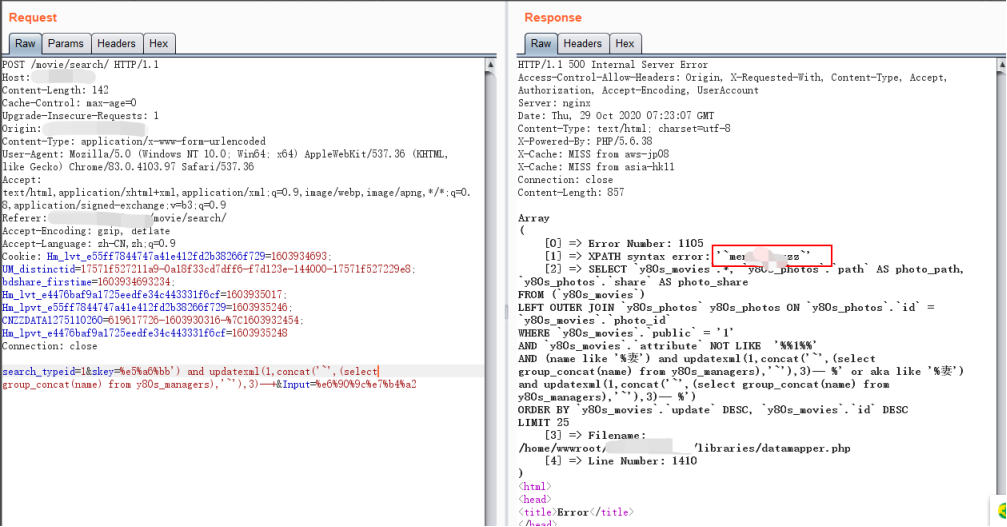Click the request pane scroll-up arrow
Screen dimensions: 1007x527
[491, 65]
